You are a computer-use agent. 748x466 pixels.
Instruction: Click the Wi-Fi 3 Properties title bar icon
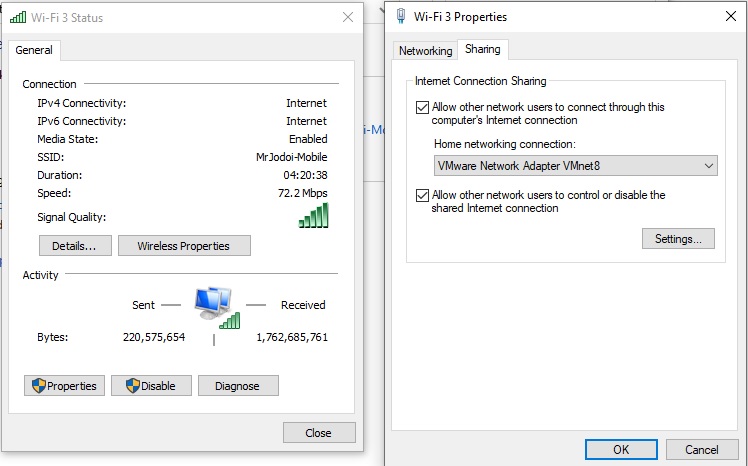click(x=401, y=16)
